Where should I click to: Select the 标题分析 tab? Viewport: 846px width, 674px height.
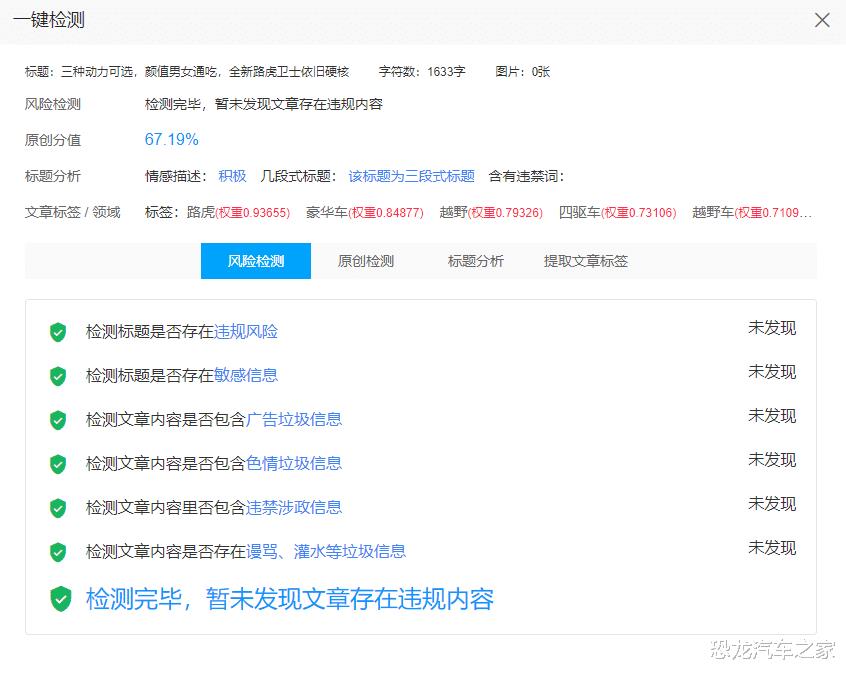pyautogui.click(x=475, y=261)
